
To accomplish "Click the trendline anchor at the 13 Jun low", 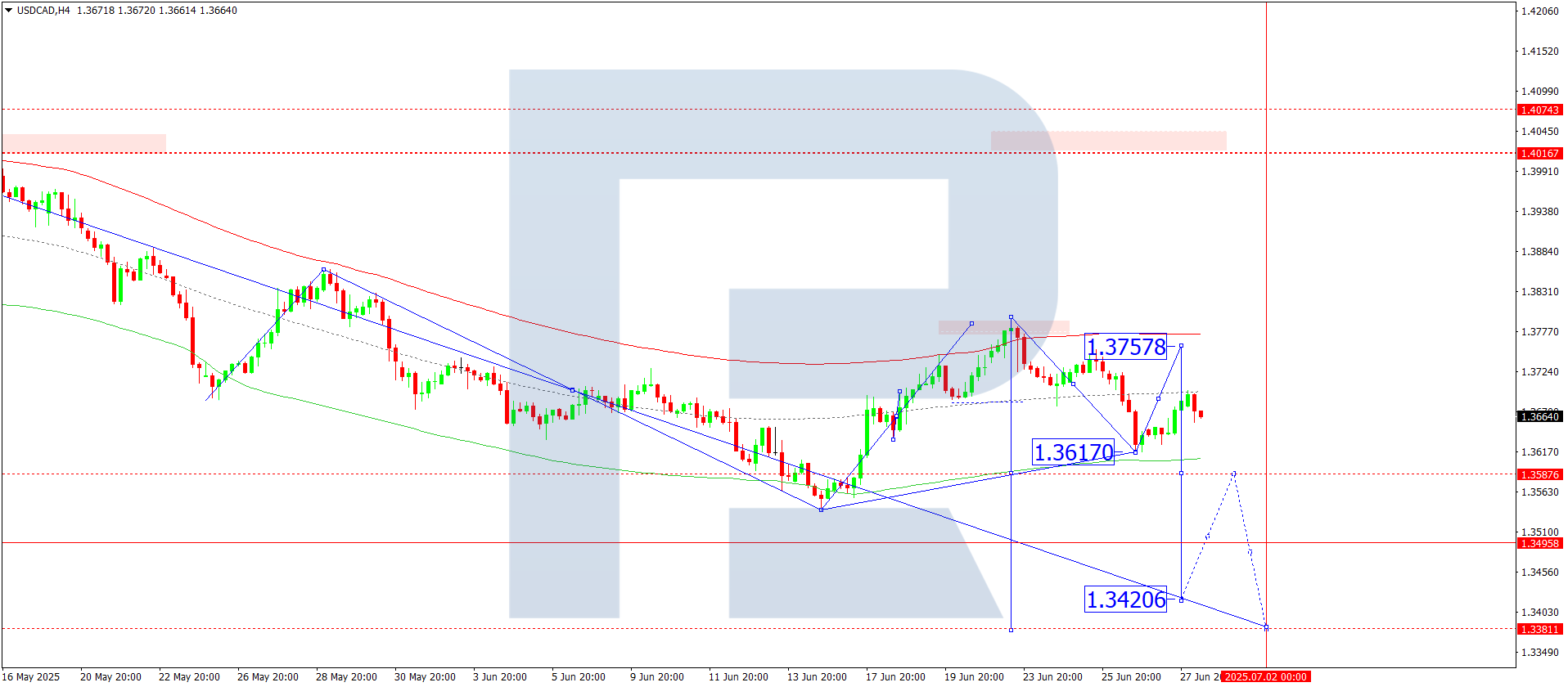I will click(x=822, y=510).
